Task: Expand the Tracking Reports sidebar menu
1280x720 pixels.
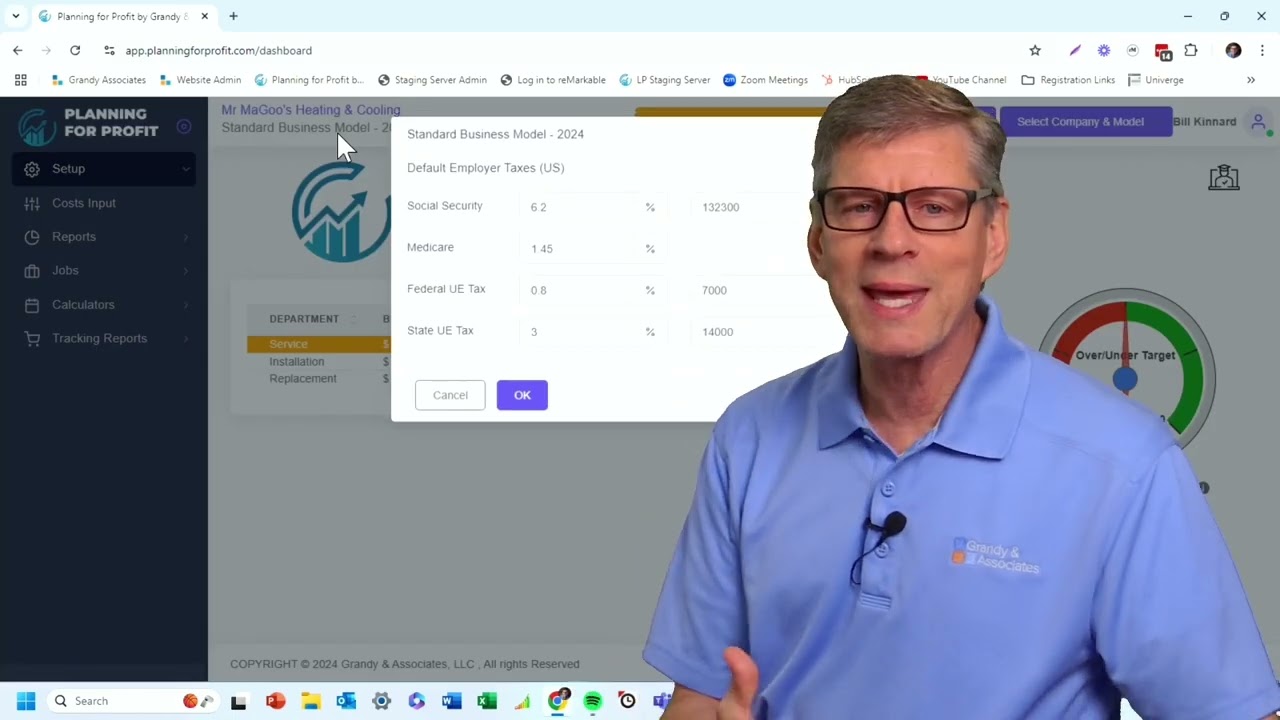Action: [x=104, y=339]
